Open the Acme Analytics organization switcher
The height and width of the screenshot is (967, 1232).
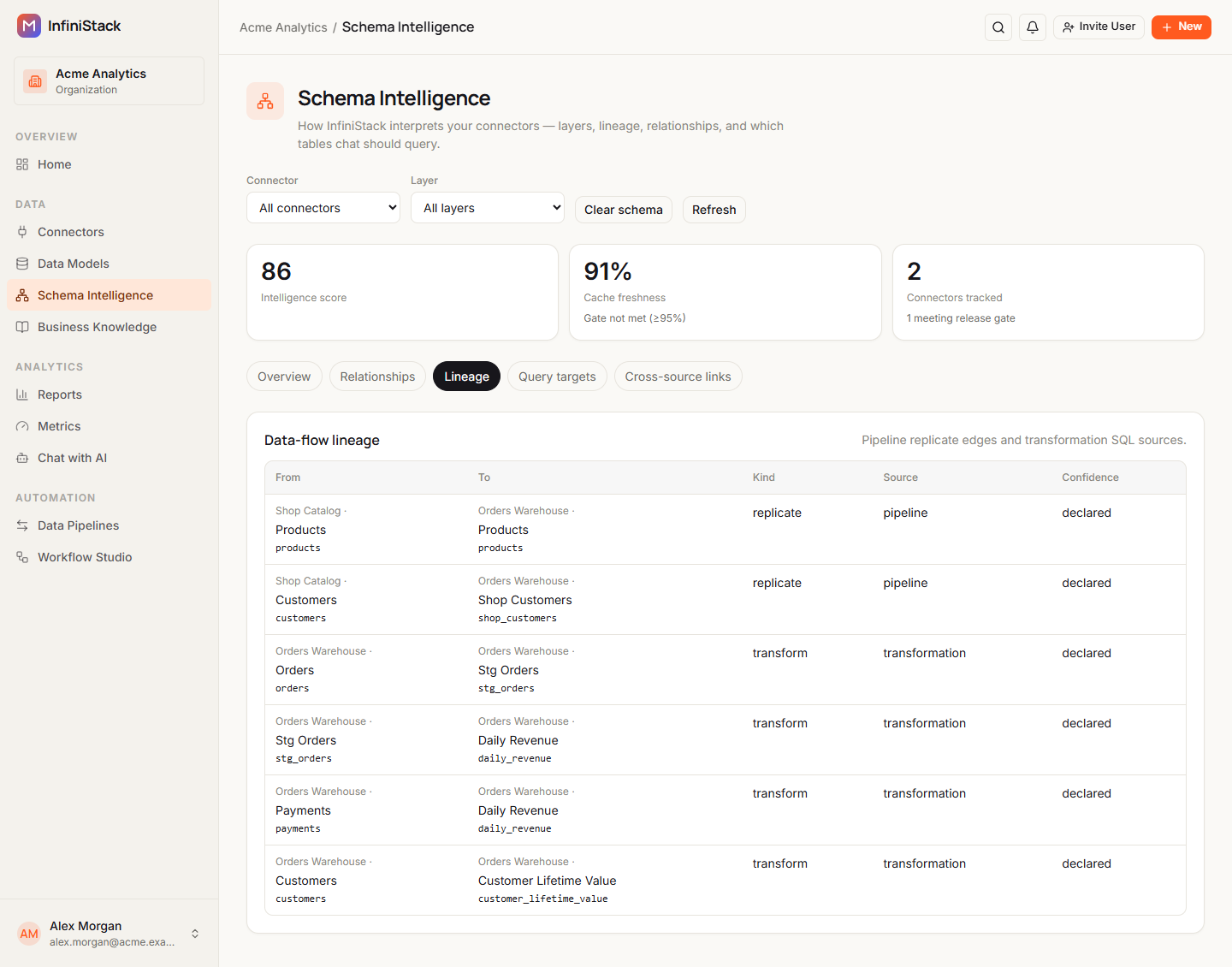tap(109, 81)
